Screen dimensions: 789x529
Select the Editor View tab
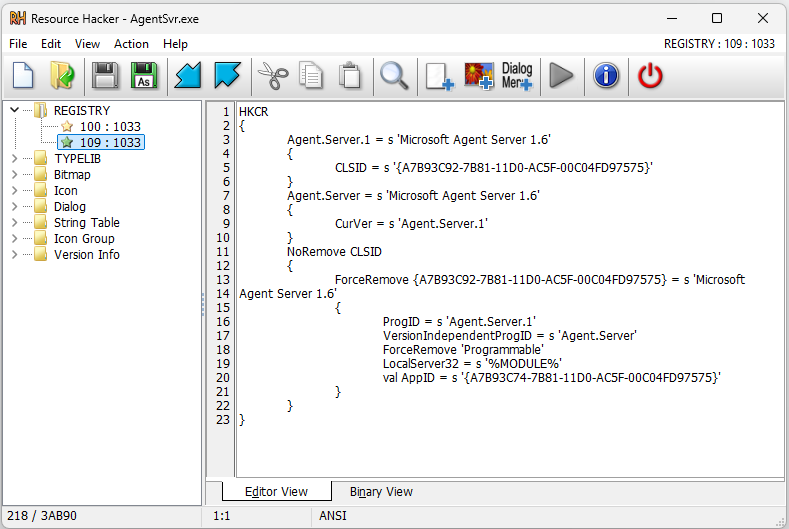(276, 492)
